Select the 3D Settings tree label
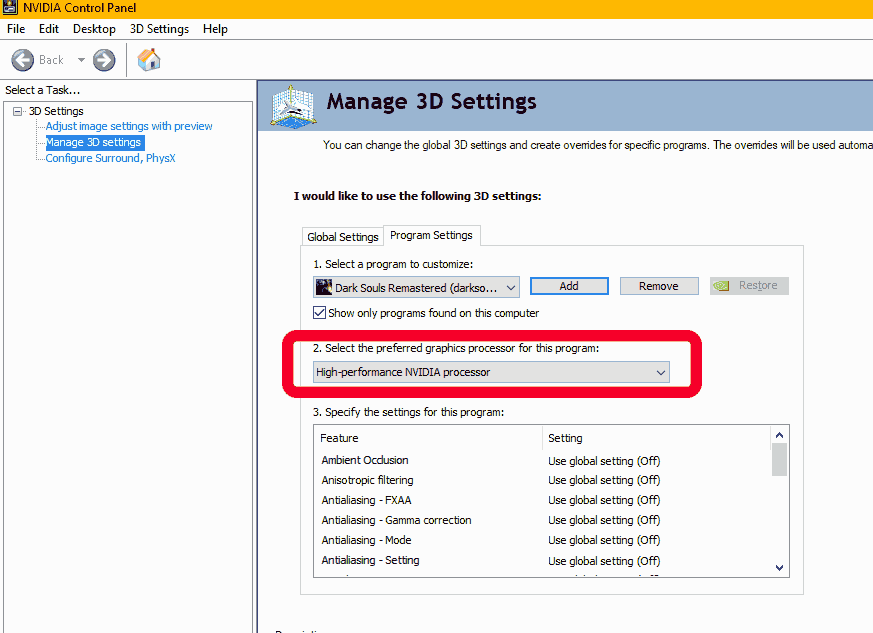Screen dimensions: 873x633 tap(56, 111)
